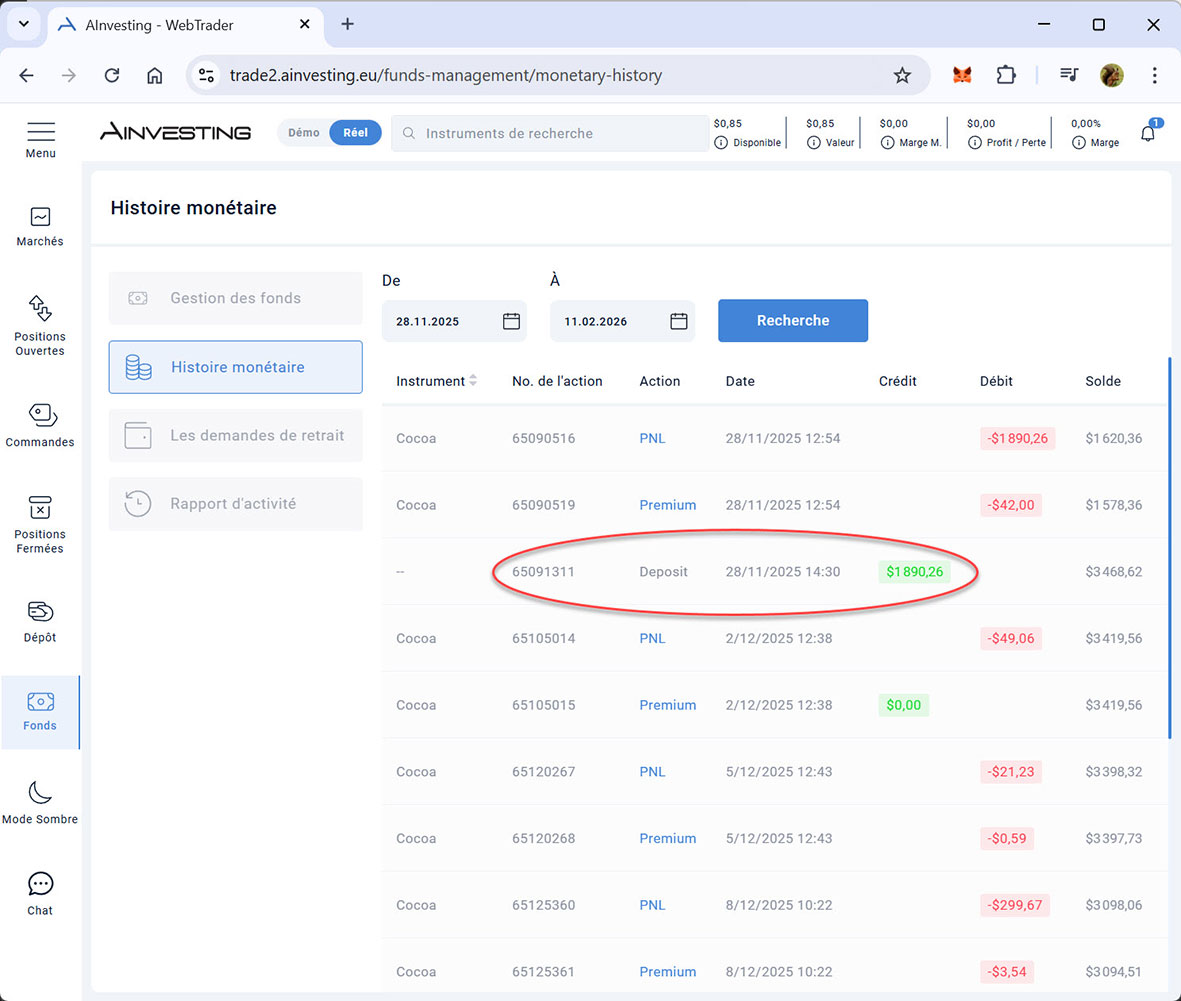Go to Positions Ouvertes in sidebar
The width and height of the screenshot is (1181, 1001).
[40, 309]
